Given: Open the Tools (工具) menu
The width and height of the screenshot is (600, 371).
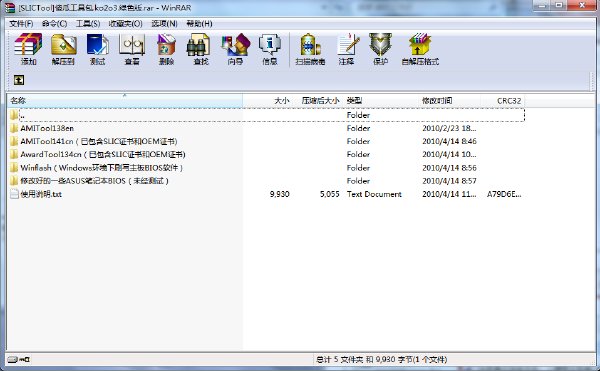Looking at the screenshot, I should coord(88,24).
